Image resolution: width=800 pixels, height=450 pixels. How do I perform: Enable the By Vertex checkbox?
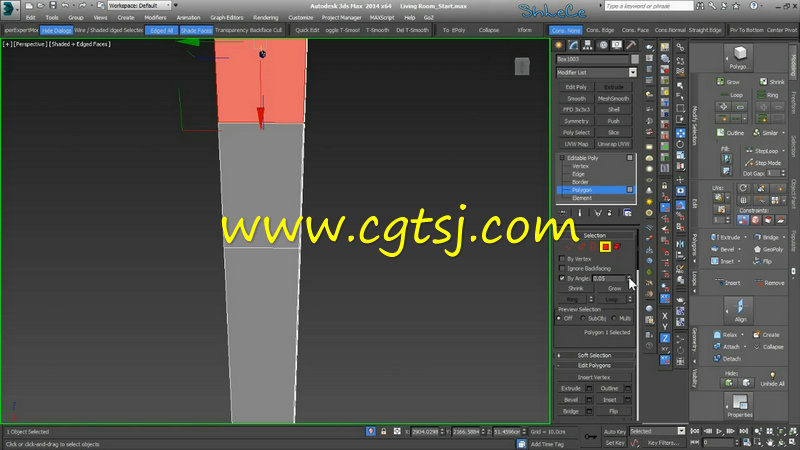point(562,259)
